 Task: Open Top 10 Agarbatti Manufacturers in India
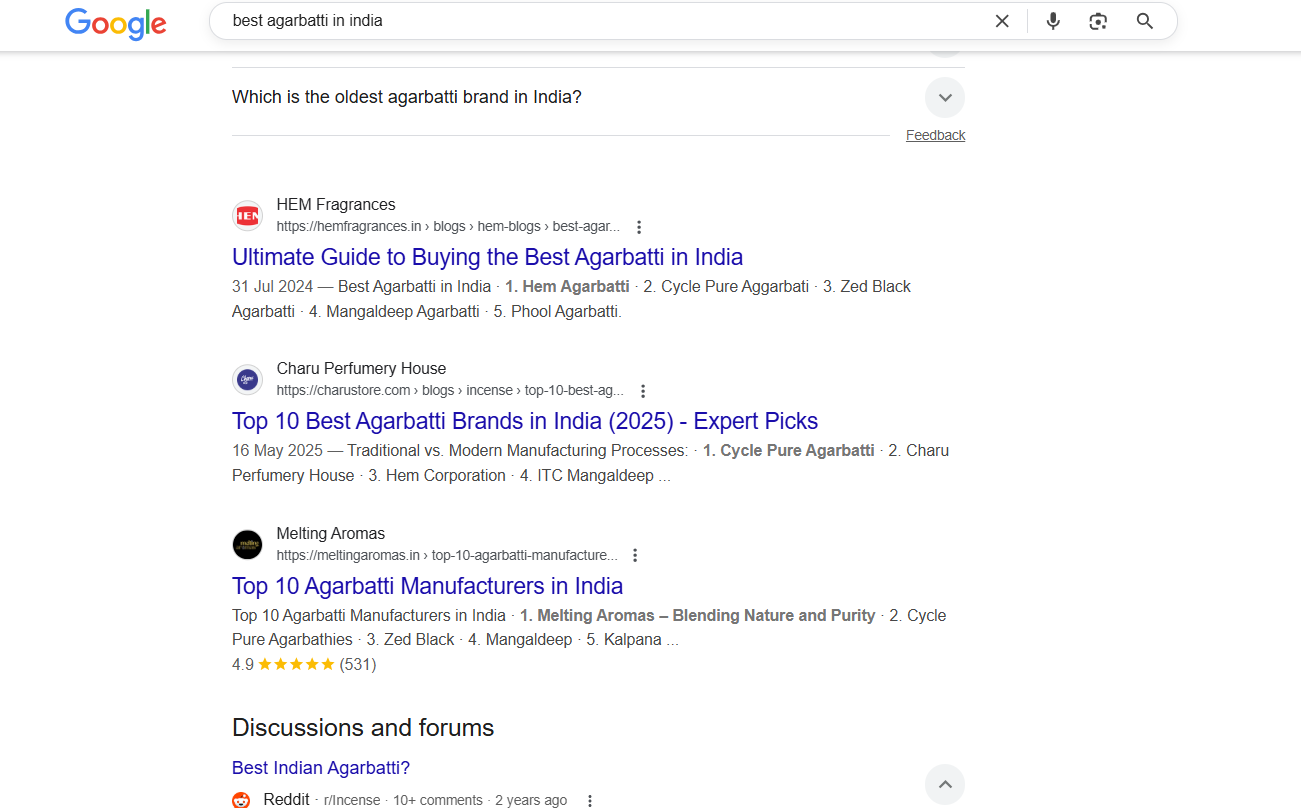[x=427, y=586]
